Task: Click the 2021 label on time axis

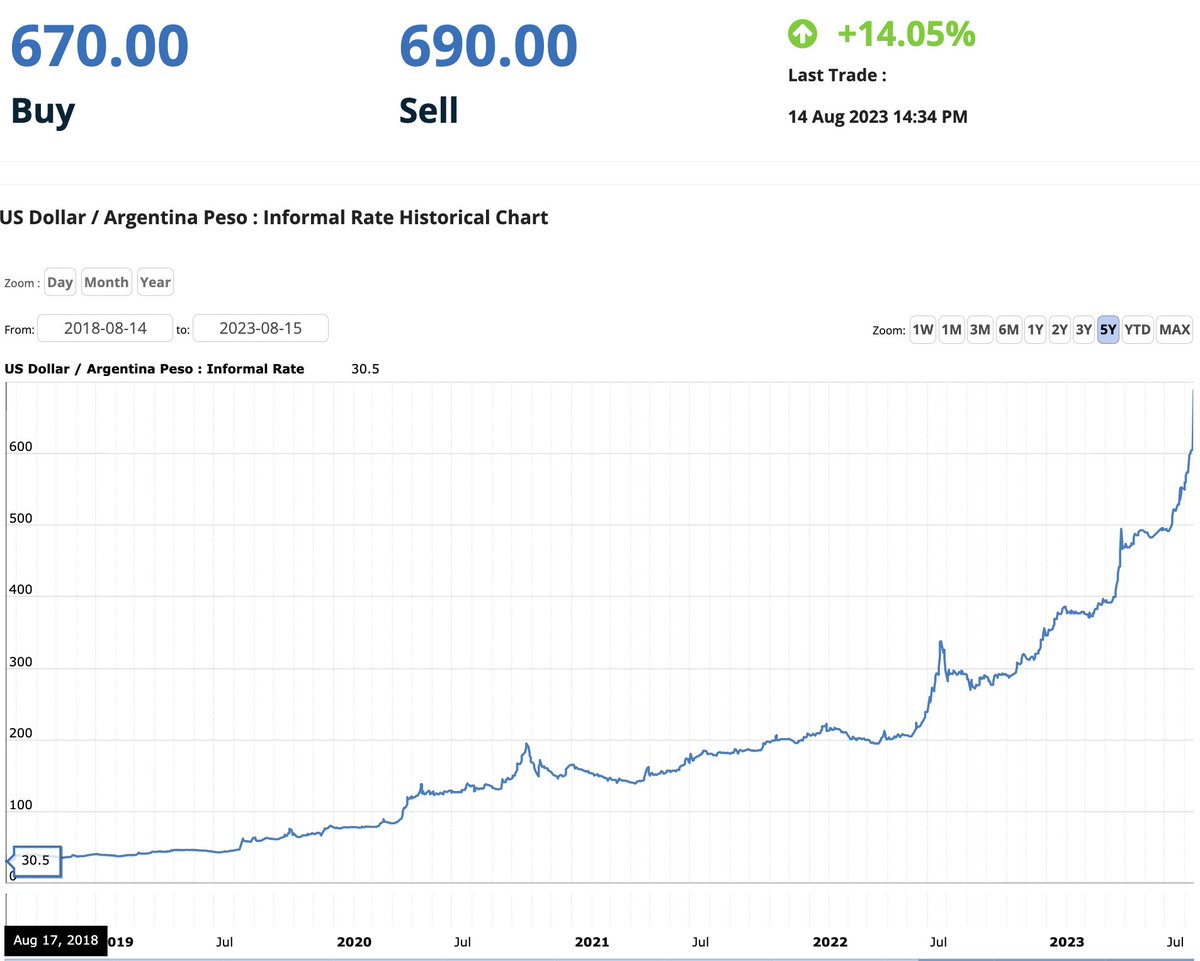Action: pyautogui.click(x=592, y=942)
